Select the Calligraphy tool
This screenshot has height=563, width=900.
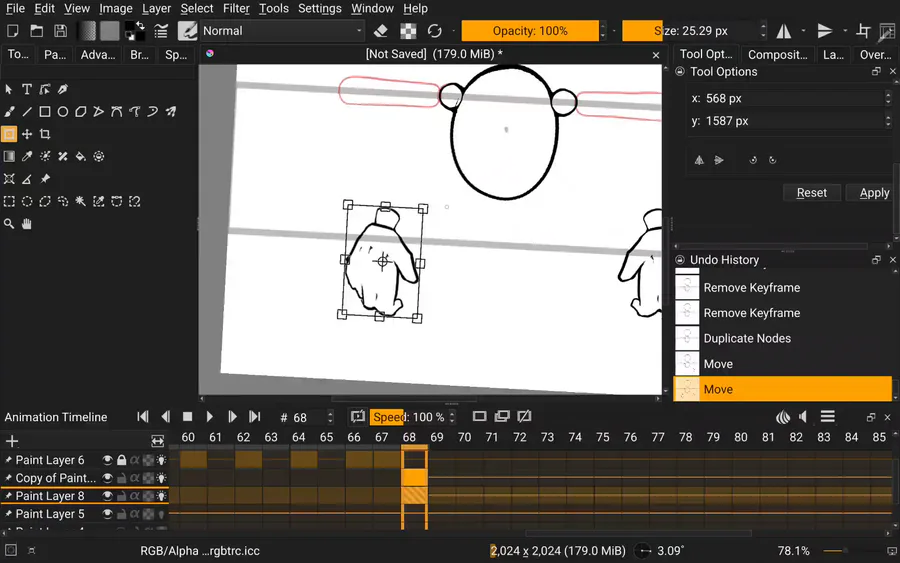(63, 89)
